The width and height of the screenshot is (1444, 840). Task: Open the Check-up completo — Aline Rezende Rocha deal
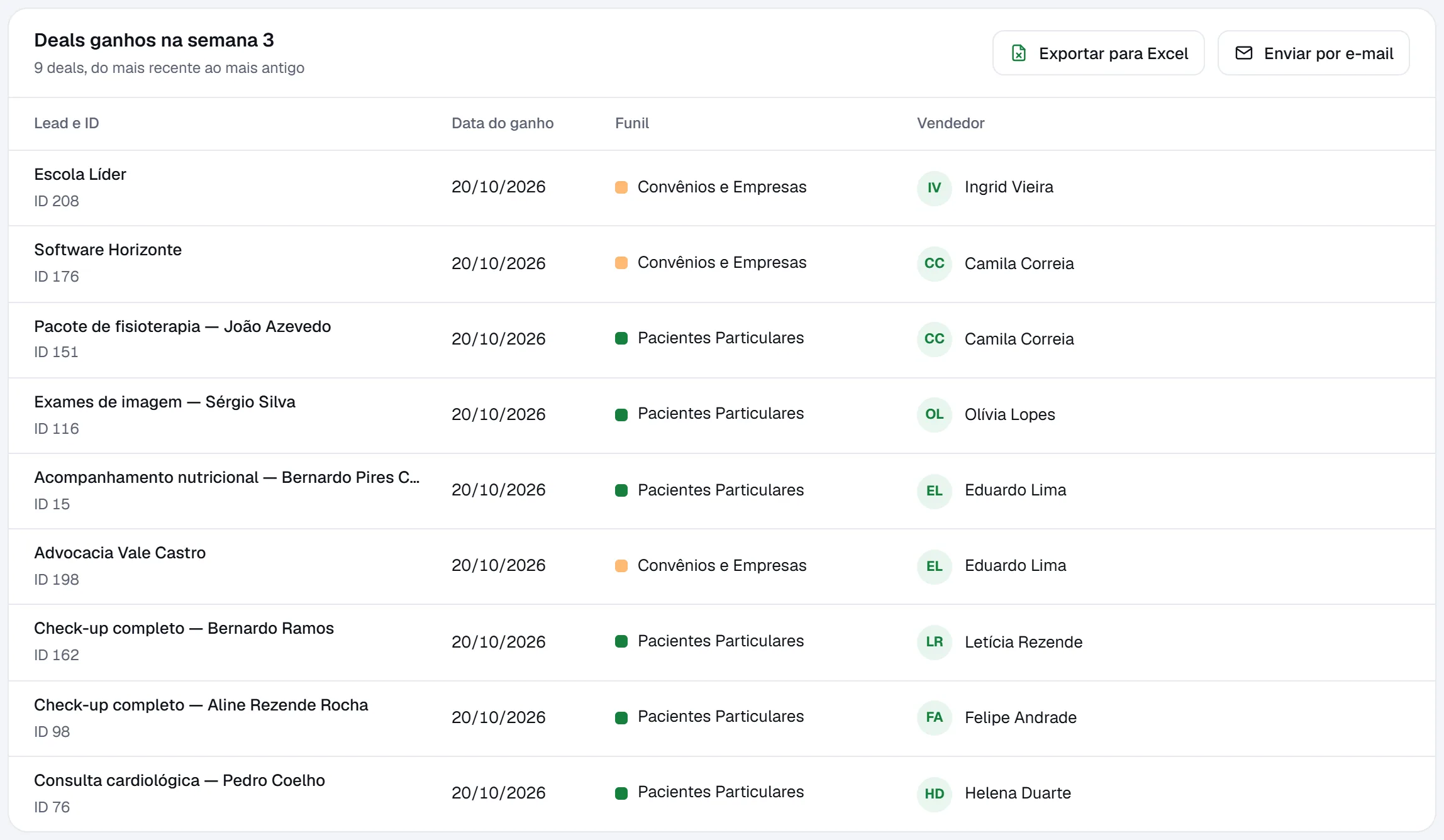click(201, 705)
